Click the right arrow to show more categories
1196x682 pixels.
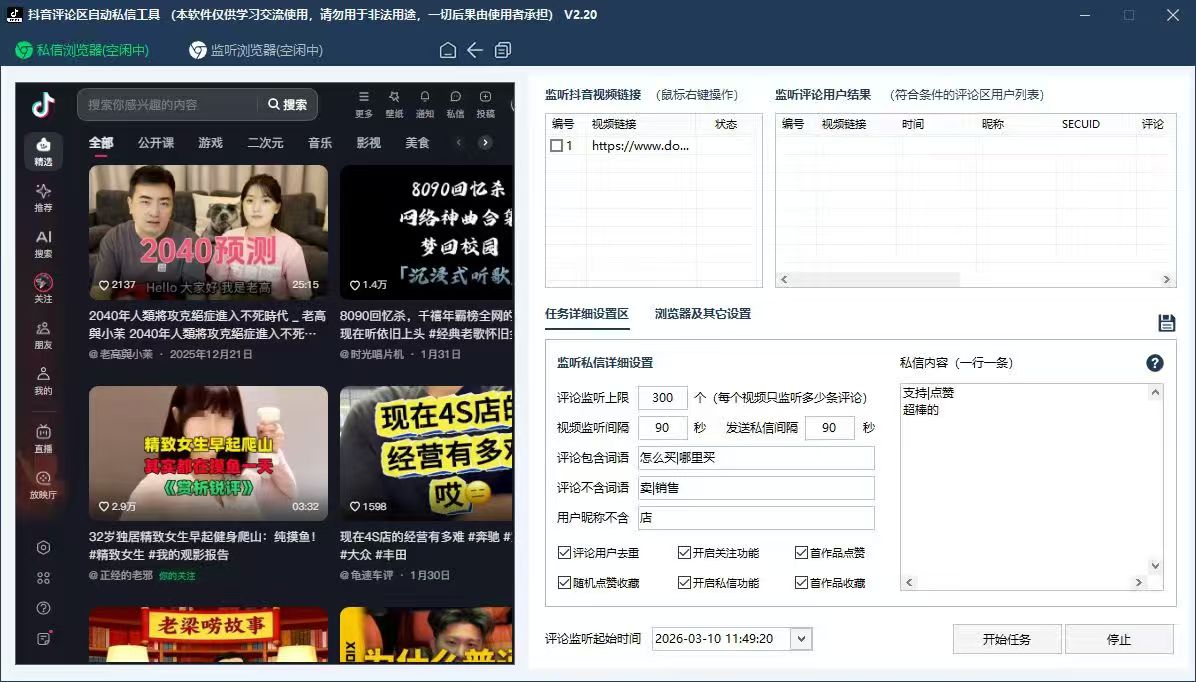click(484, 143)
